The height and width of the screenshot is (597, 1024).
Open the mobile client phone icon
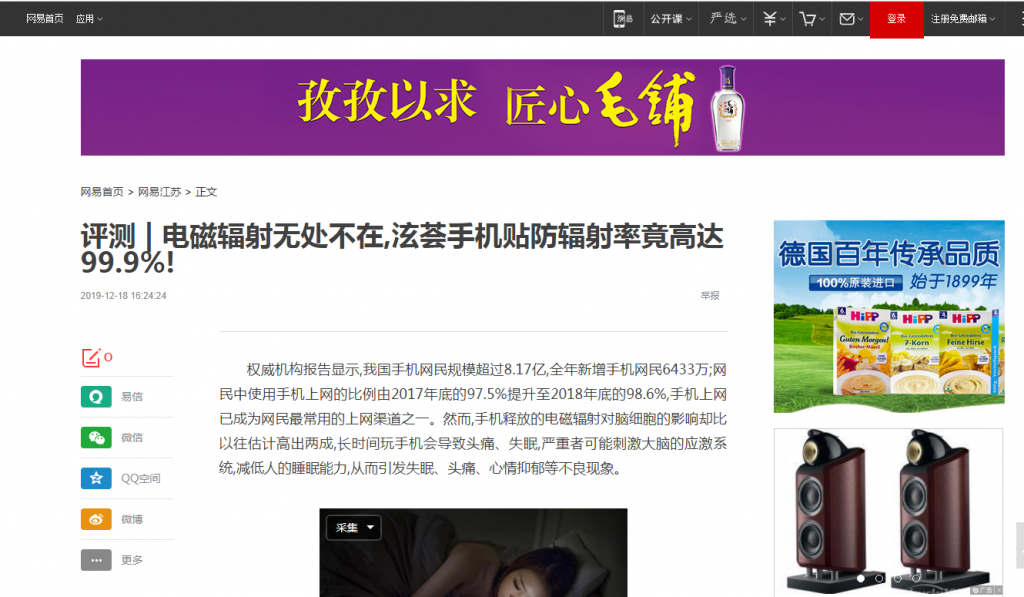[622, 19]
